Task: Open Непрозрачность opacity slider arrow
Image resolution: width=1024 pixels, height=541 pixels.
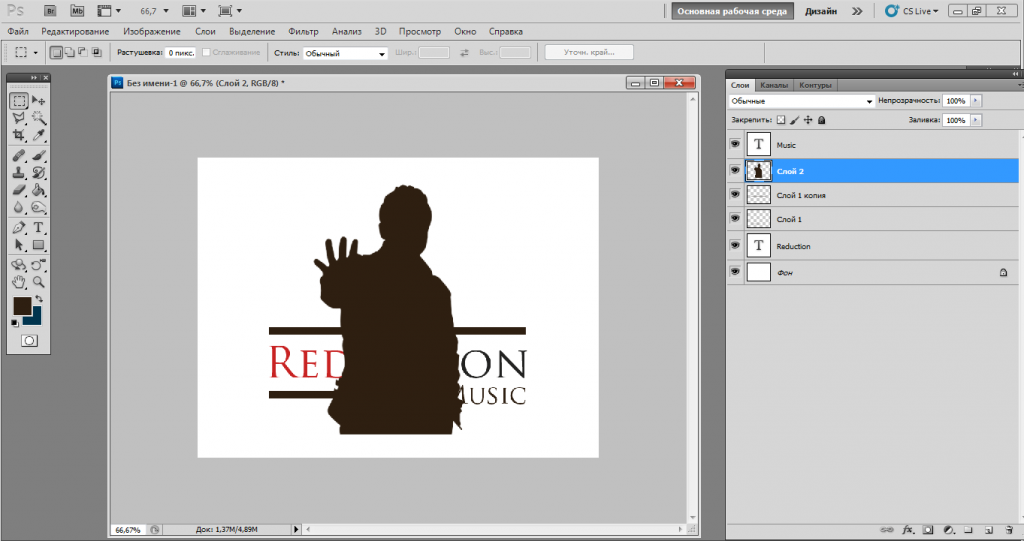Action: [976, 101]
